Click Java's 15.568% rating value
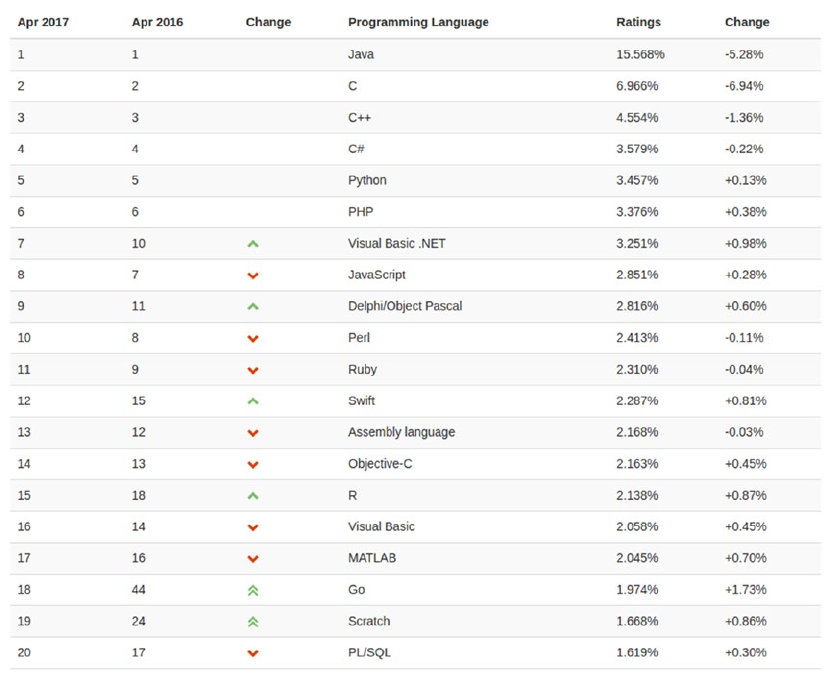The image size is (829, 676). click(x=640, y=54)
